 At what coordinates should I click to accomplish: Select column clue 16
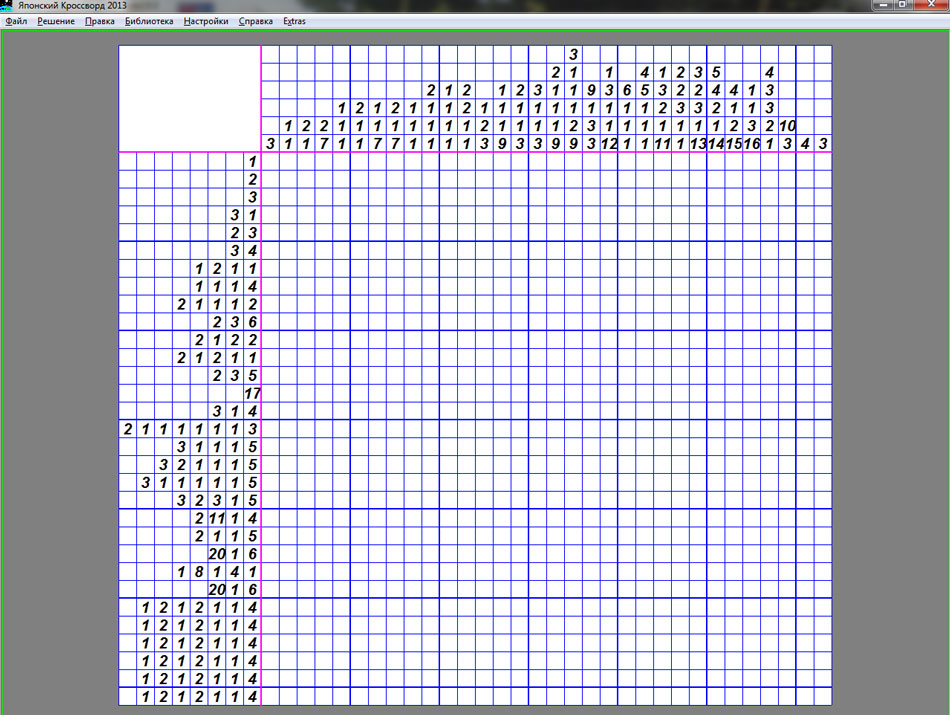tap(752, 144)
